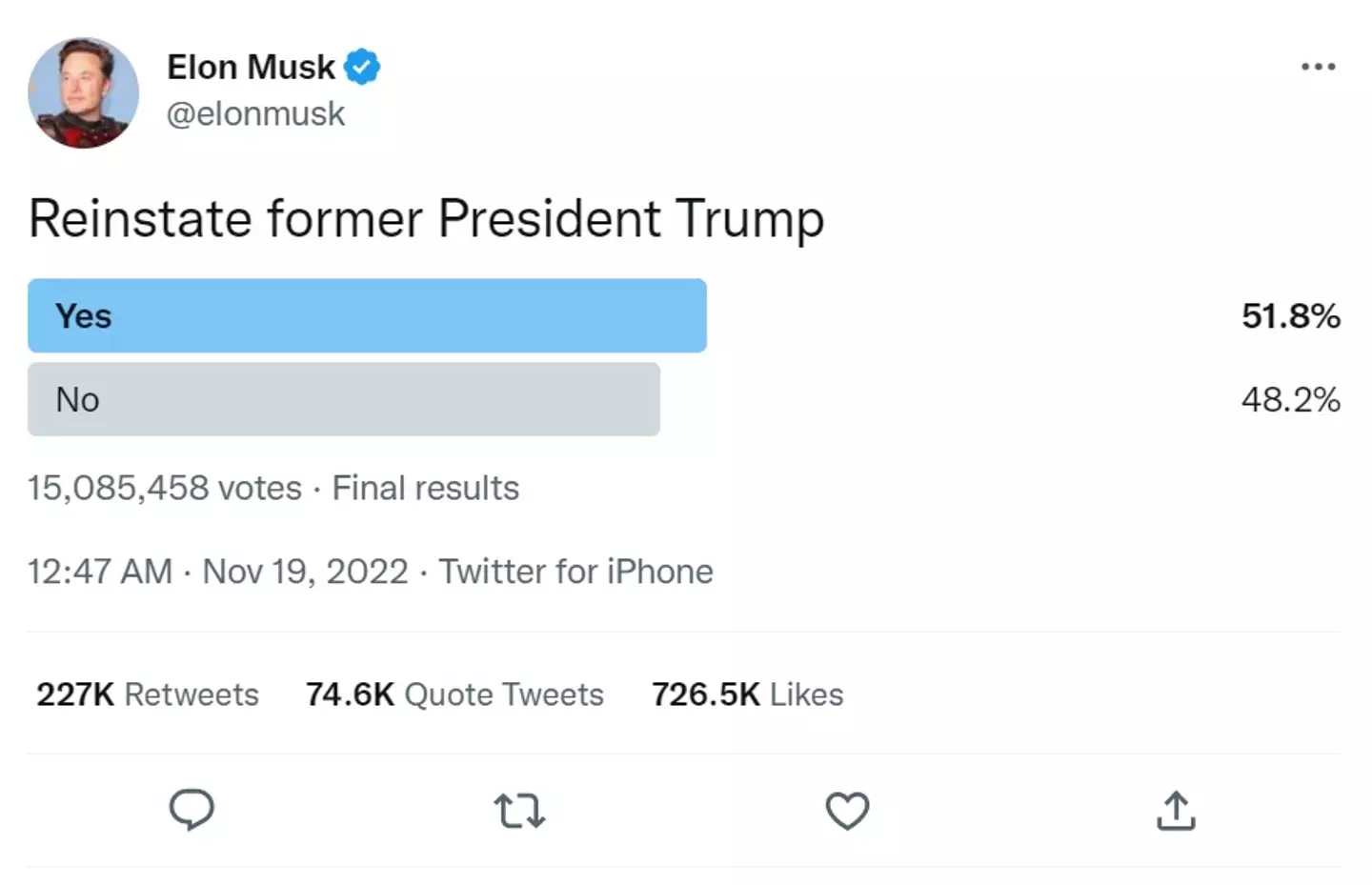Image resolution: width=1372 pixels, height=885 pixels.
Task: Click the 48.2% No percentage
Action: [1290, 400]
